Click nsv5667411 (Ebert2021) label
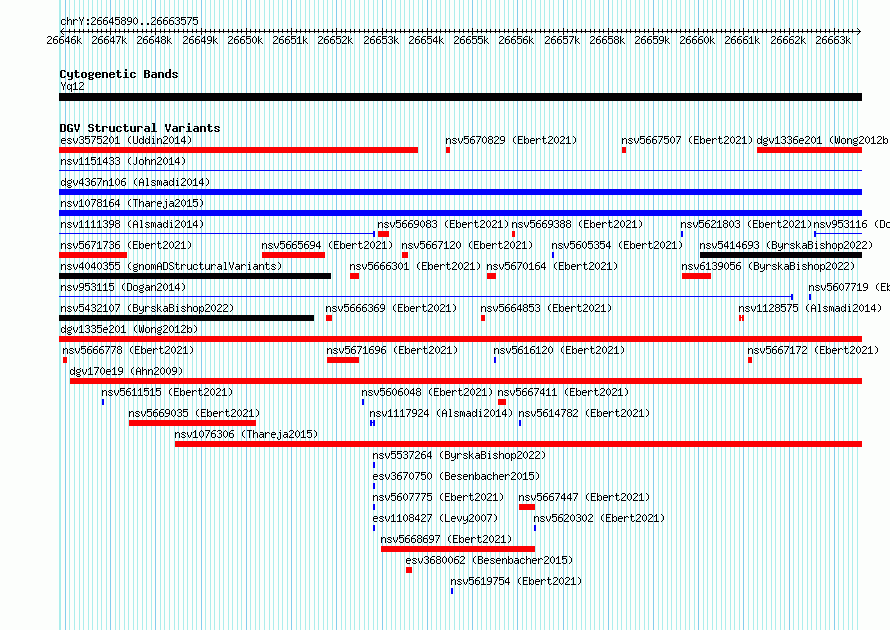This screenshot has width=890, height=630. point(563,392)
